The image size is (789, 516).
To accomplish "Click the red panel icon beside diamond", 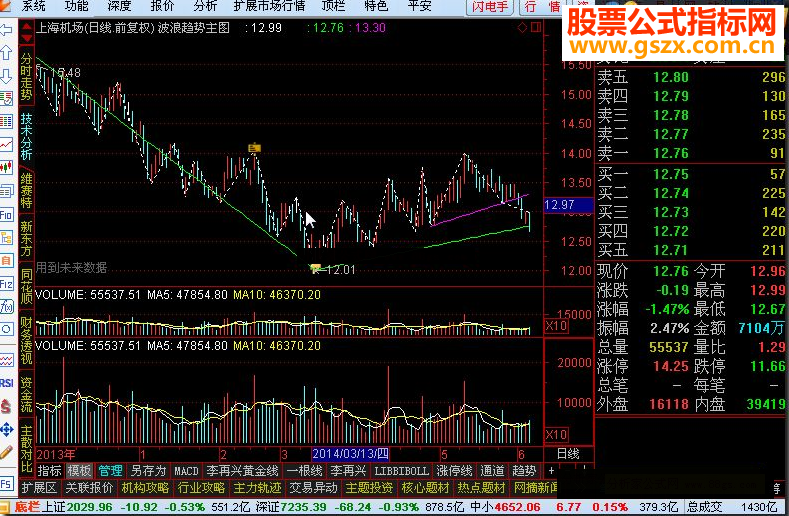I will click(536, 27).
